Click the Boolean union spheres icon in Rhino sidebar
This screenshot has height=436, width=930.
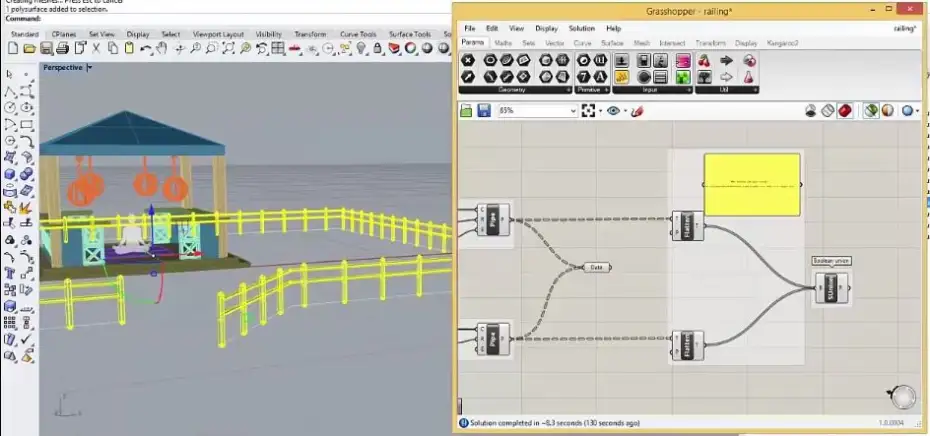coord(27,174)
